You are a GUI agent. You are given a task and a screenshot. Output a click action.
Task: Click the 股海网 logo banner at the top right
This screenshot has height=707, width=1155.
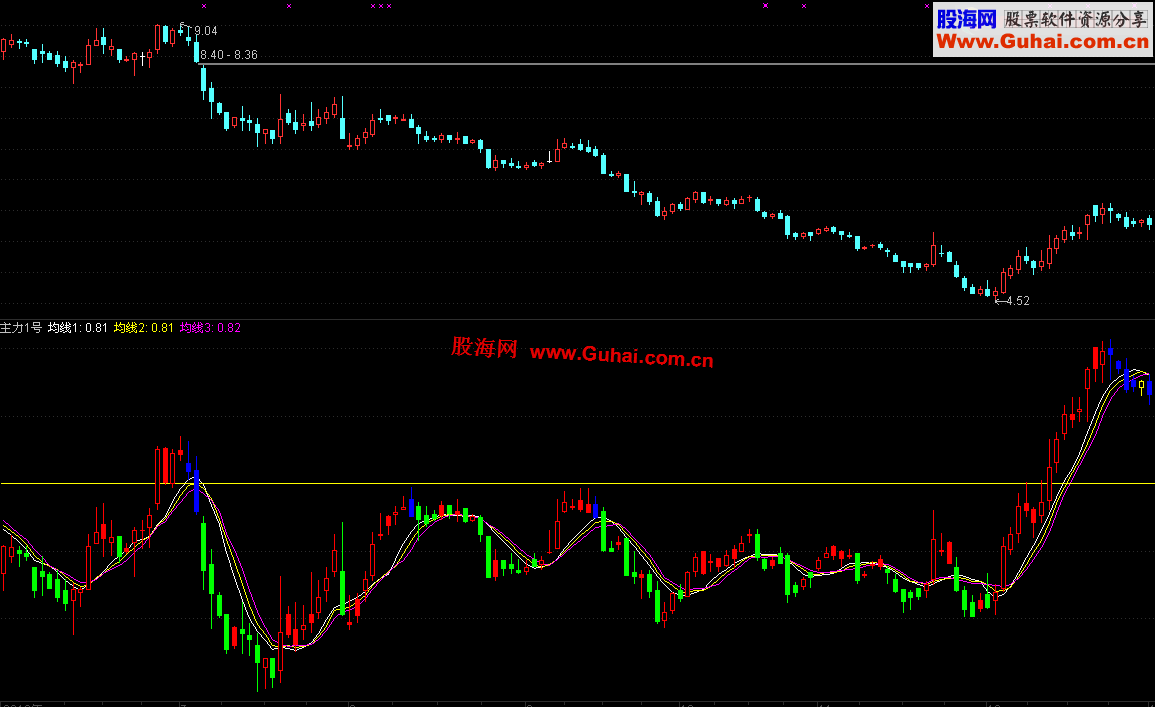point(1042,29)
